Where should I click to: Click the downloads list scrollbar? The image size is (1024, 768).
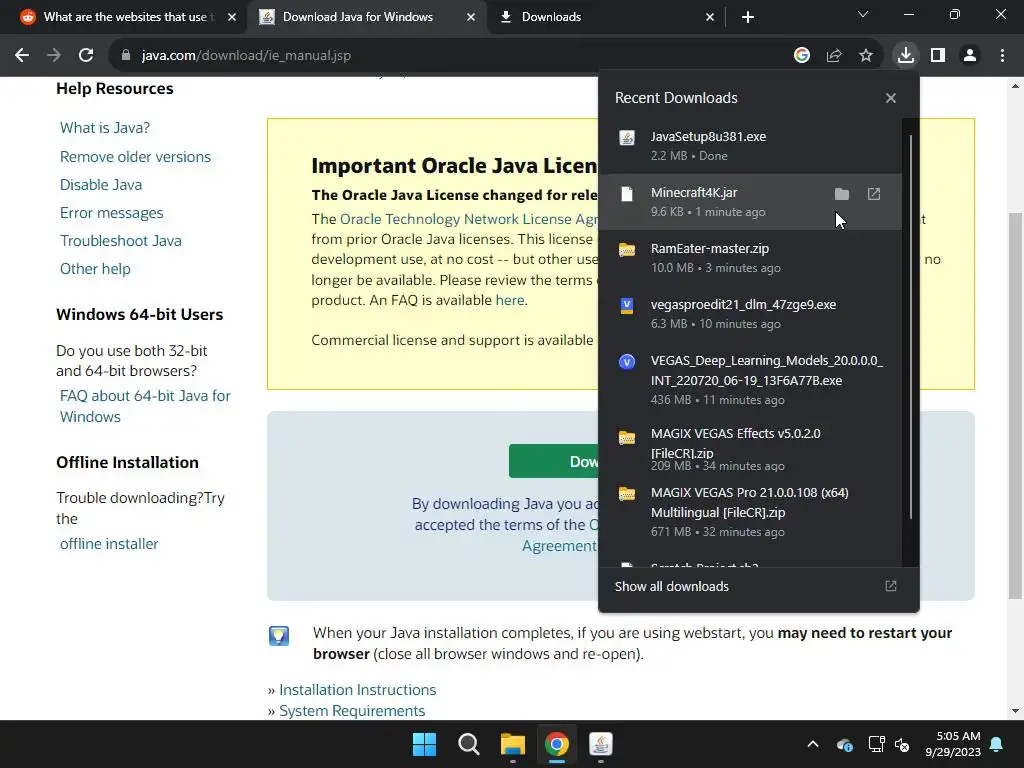tap(910, 327)
